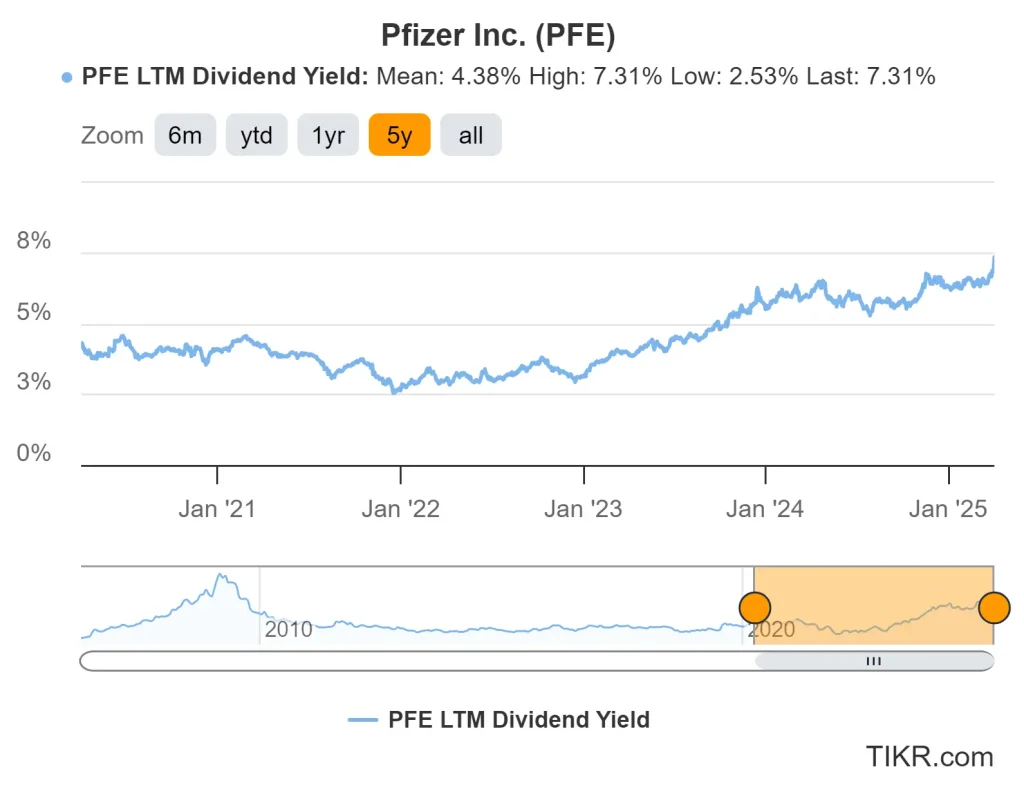Click the highlighted 5y zoom button

[x=399, y=135]
